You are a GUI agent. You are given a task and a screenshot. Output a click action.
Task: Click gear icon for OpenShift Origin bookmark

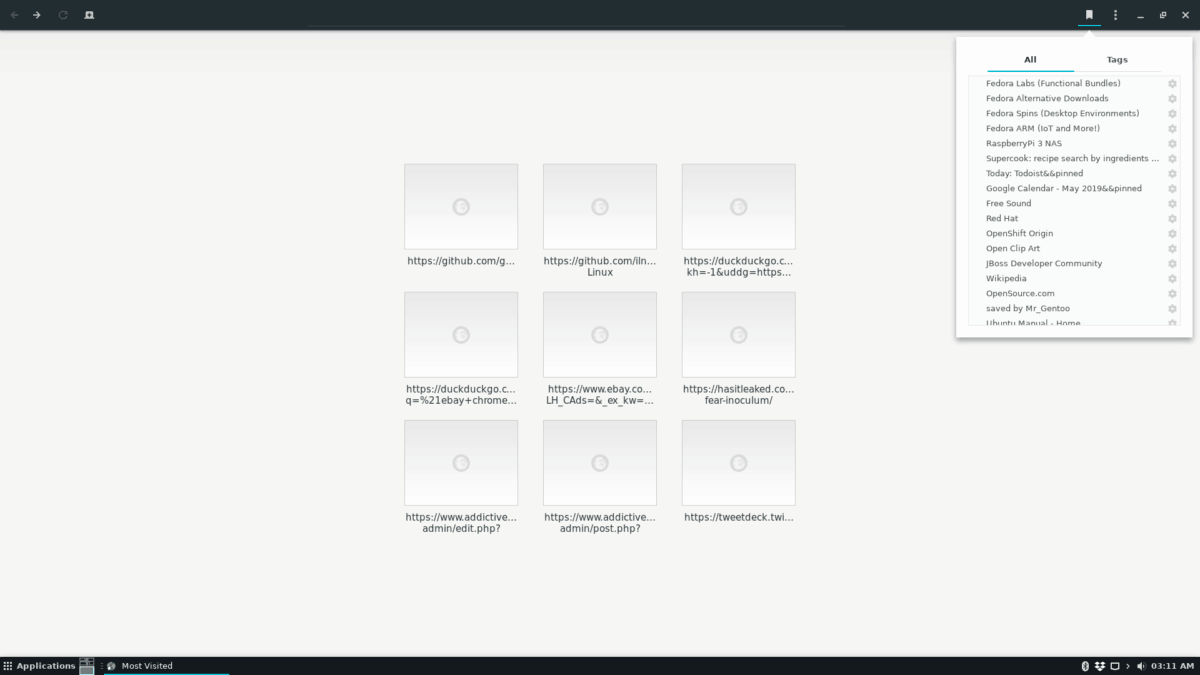coord(1172,234)
